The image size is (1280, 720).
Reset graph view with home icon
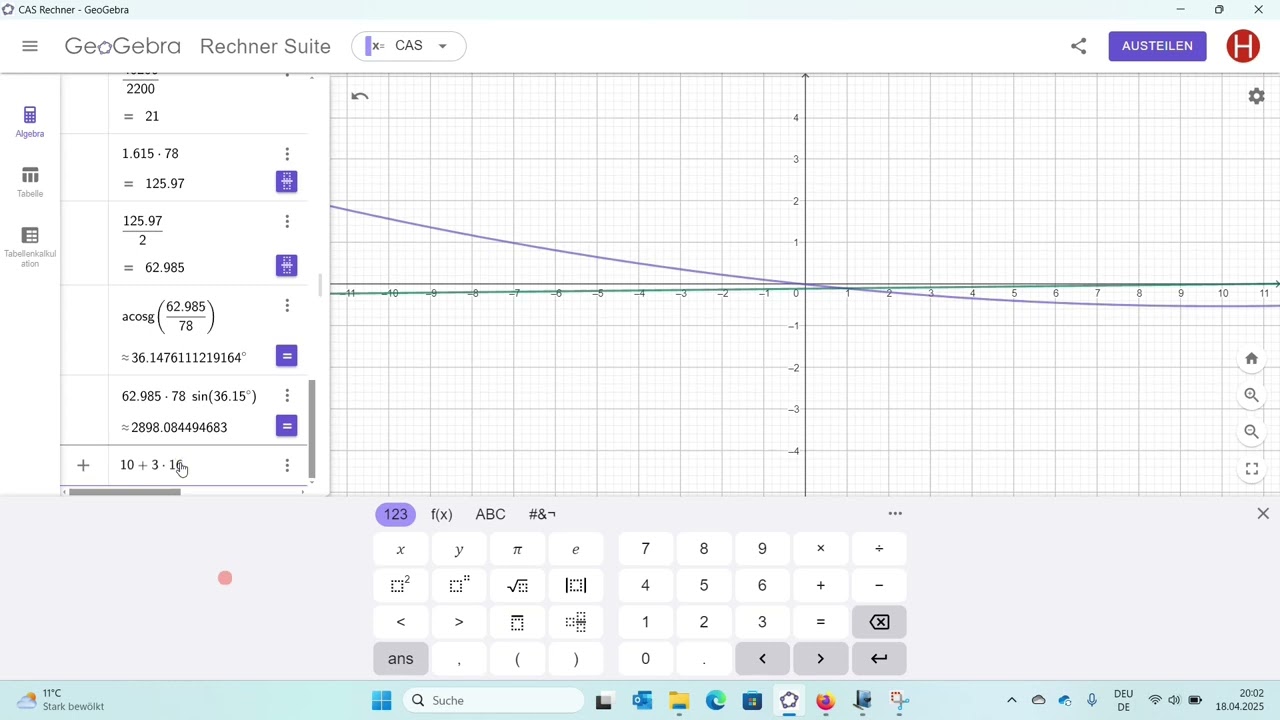1251,359
